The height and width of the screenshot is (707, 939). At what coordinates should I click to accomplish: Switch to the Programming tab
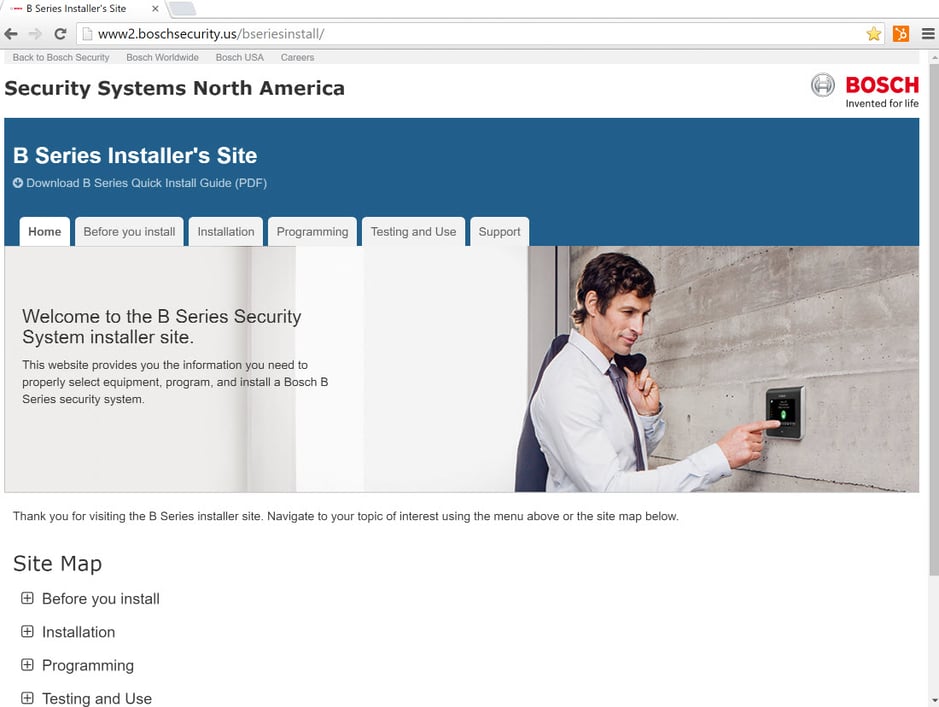click(x=312, y=232)
